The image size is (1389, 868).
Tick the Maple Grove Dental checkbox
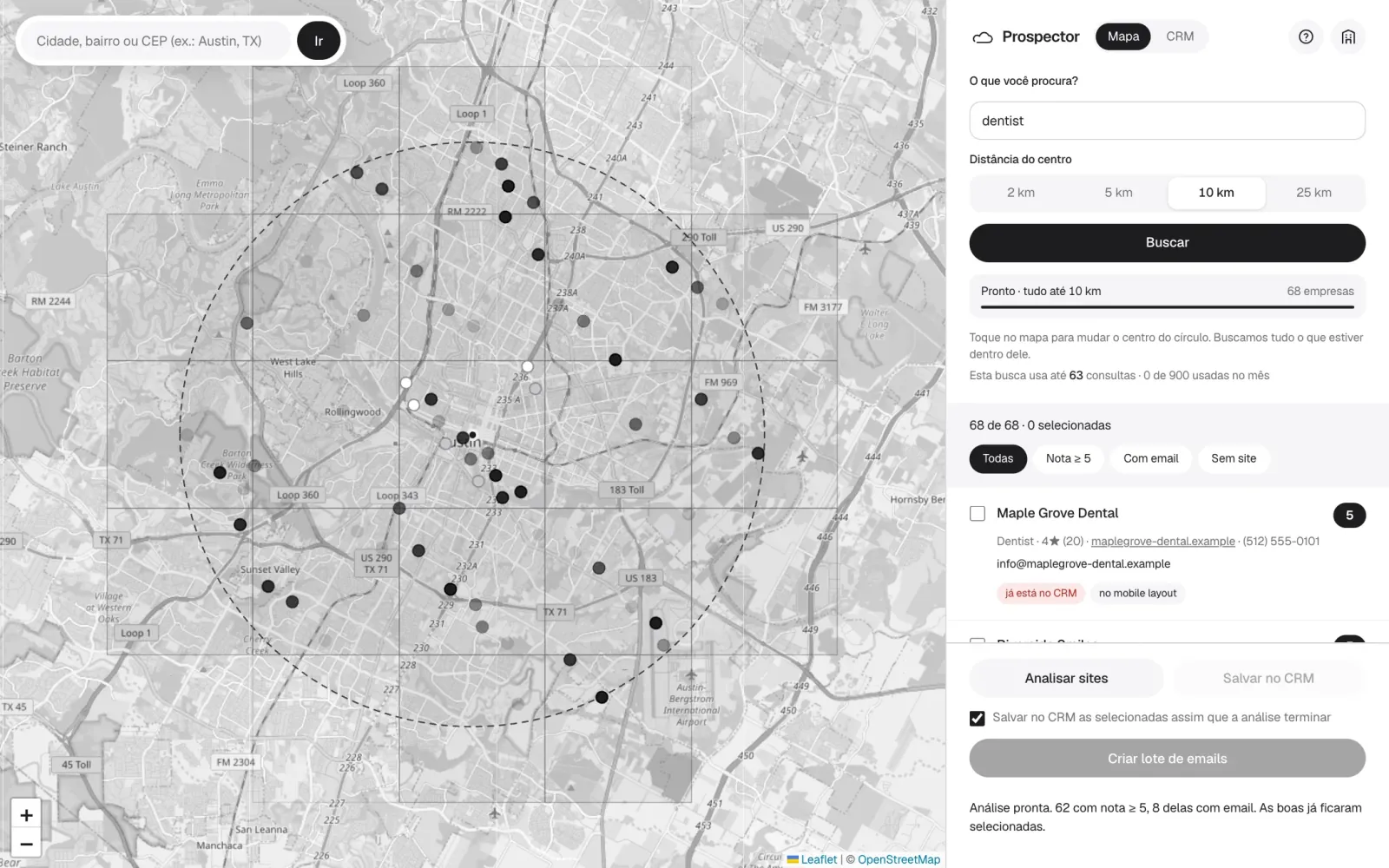978,513
